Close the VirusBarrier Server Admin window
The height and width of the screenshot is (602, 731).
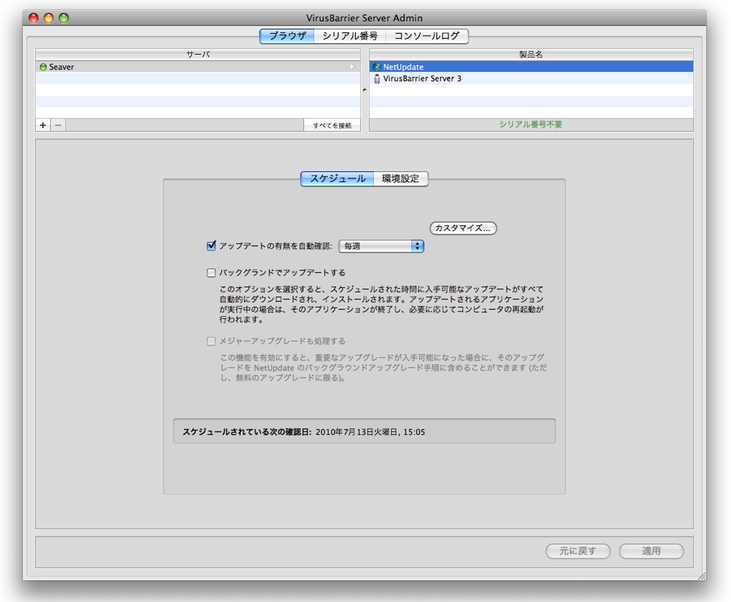click(x=34, y=18)
